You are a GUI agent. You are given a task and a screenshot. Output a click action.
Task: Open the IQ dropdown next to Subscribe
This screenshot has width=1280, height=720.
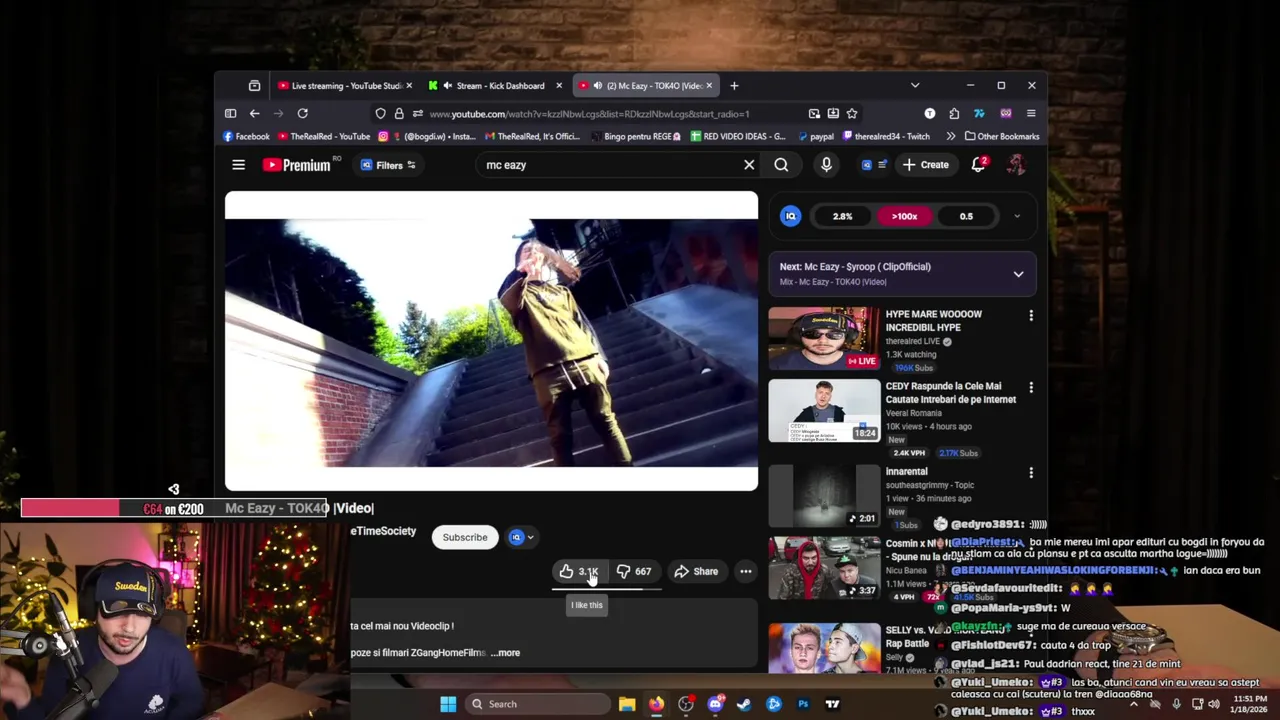(523, 537)
